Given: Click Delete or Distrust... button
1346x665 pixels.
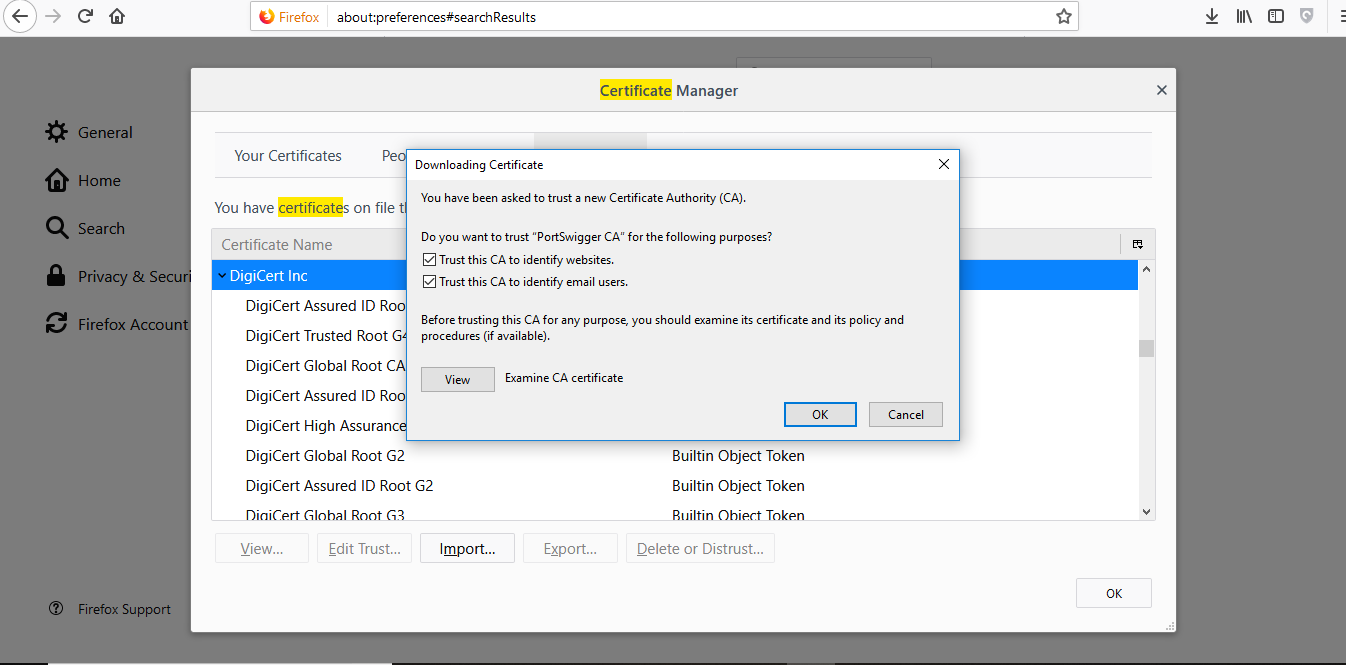Looking at the screenshot, I should [x=700, y=548].
